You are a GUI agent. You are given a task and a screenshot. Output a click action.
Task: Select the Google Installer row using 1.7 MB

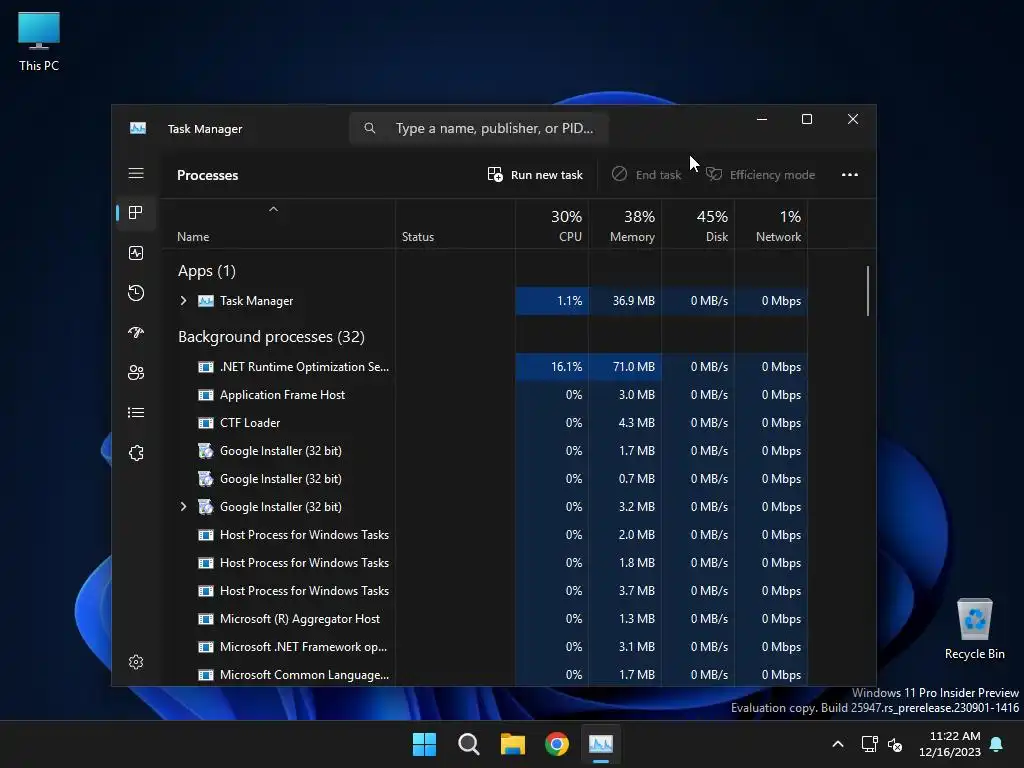point(484,451)
